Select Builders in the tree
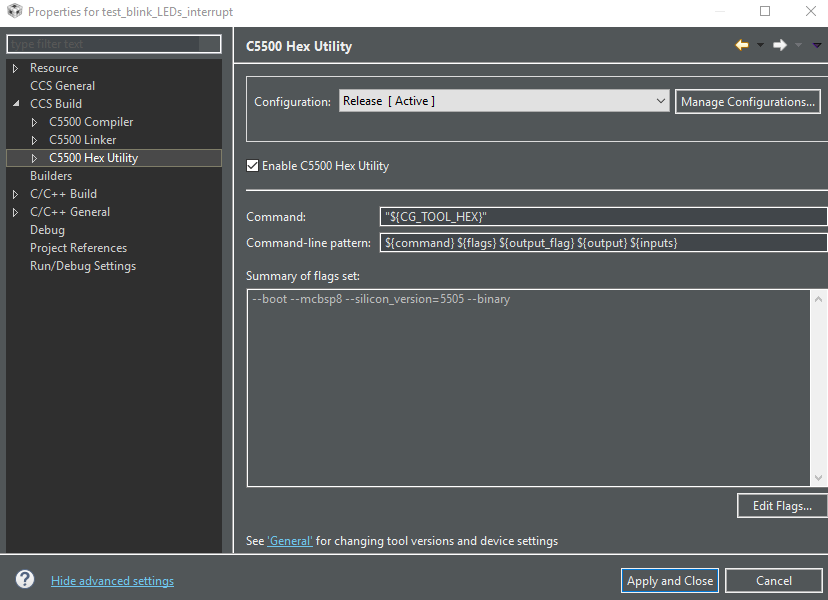This screenshot has width=828, height=600. pyautogui.click(x=51, y=176)
